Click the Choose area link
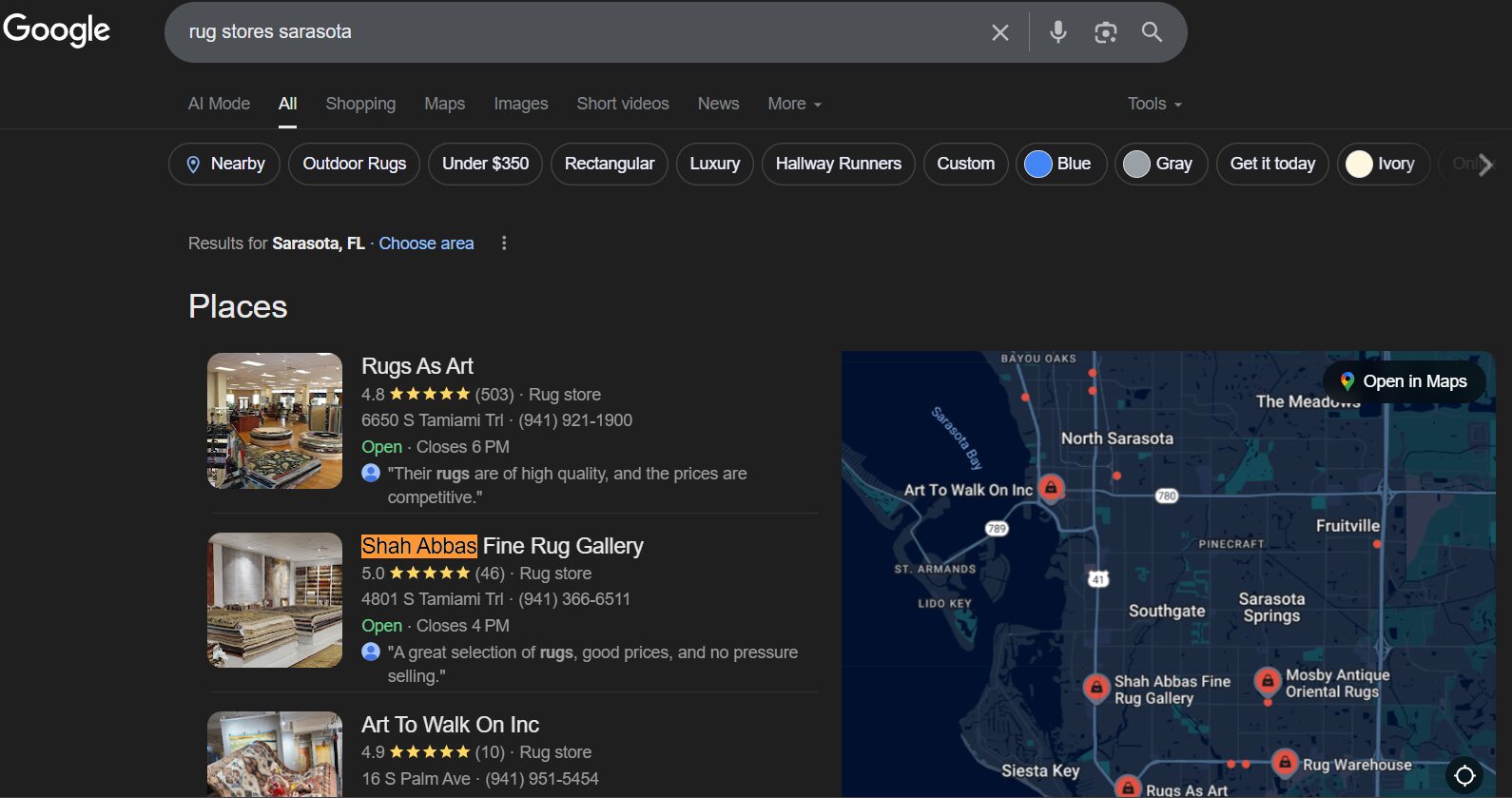The width and height of the screenshot is (1512, 798). pos(426,243)
